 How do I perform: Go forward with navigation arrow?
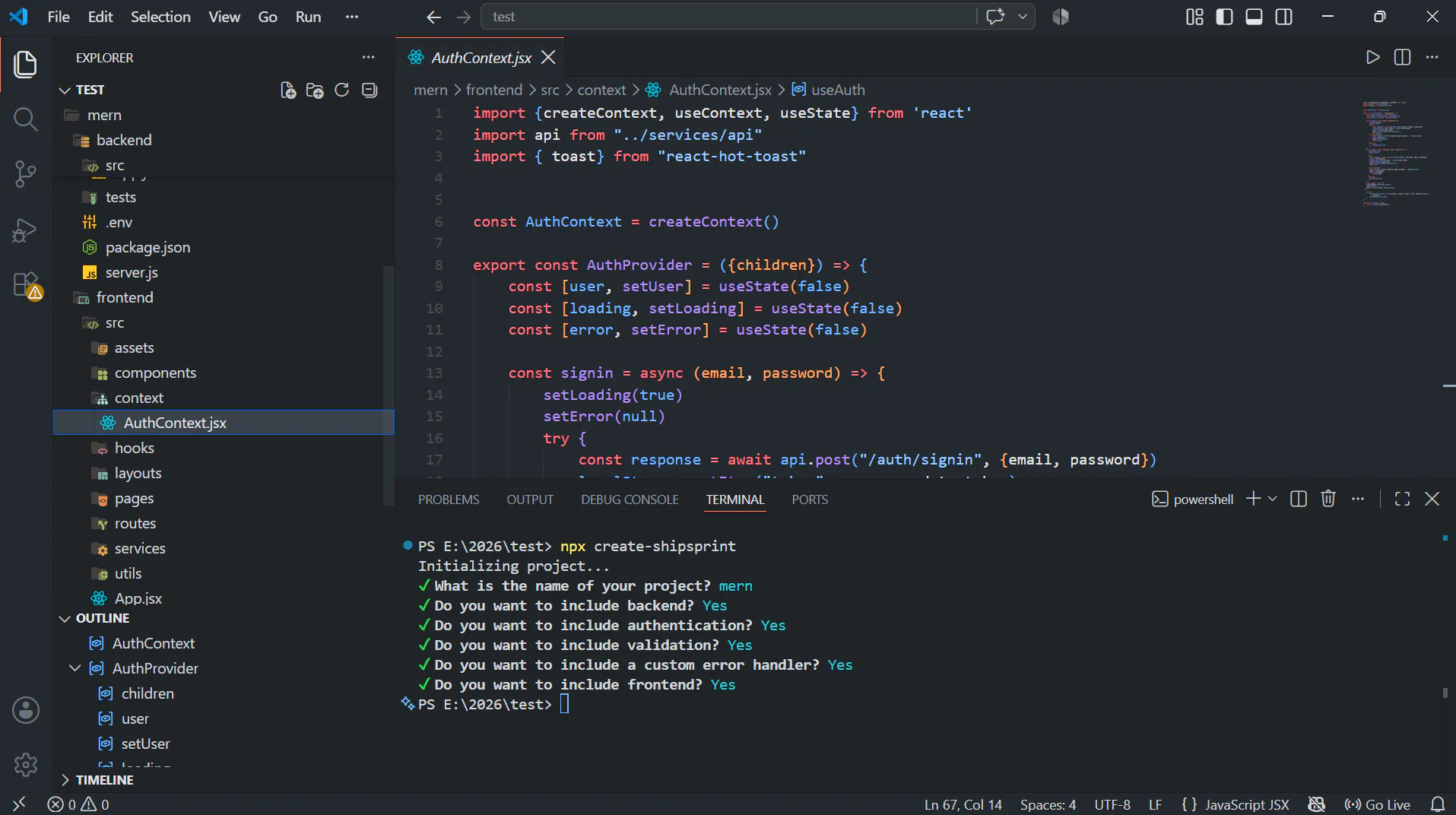click(464, 17)
